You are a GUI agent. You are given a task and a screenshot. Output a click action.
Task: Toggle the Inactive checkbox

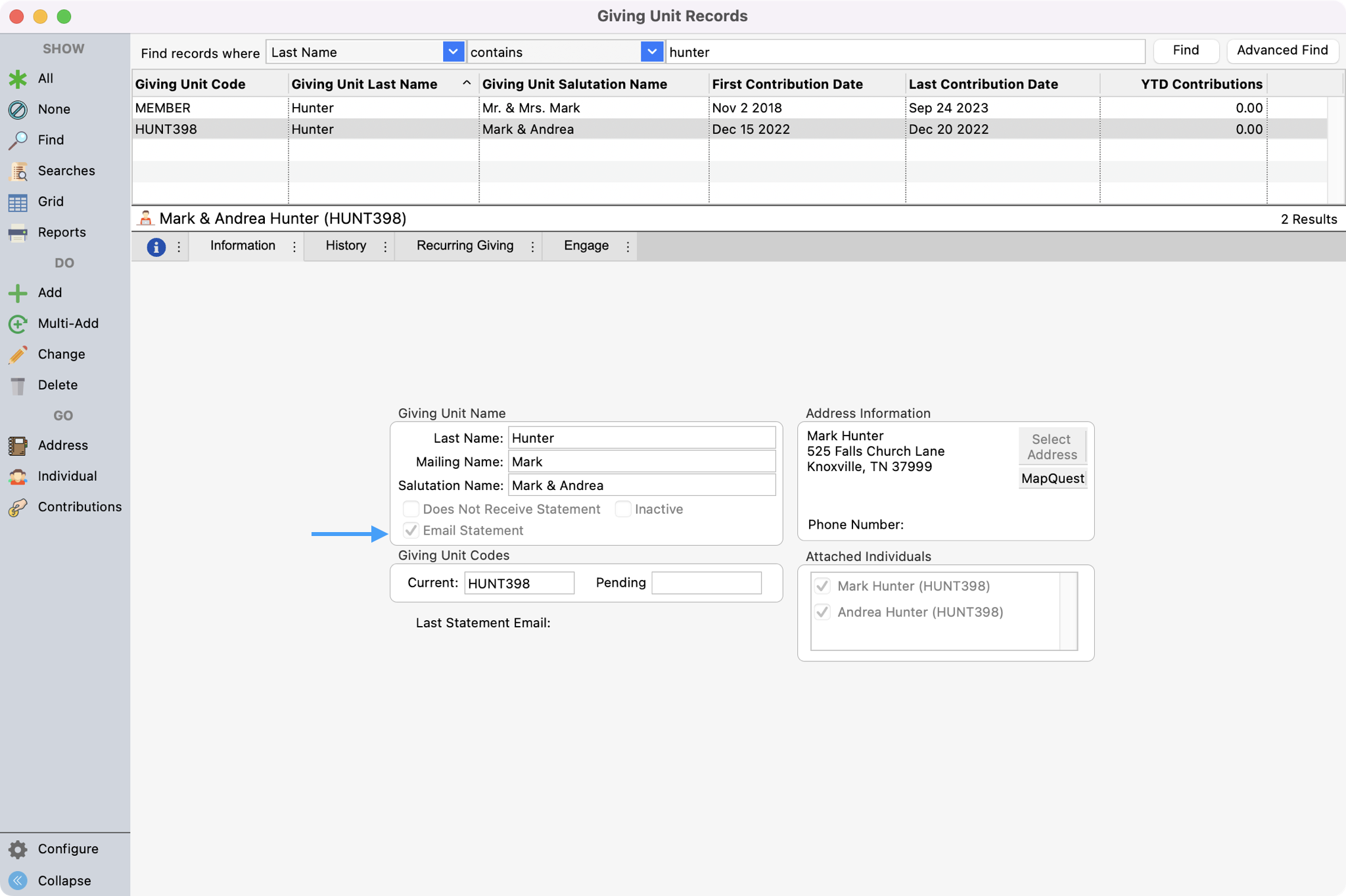click(622, 509)
